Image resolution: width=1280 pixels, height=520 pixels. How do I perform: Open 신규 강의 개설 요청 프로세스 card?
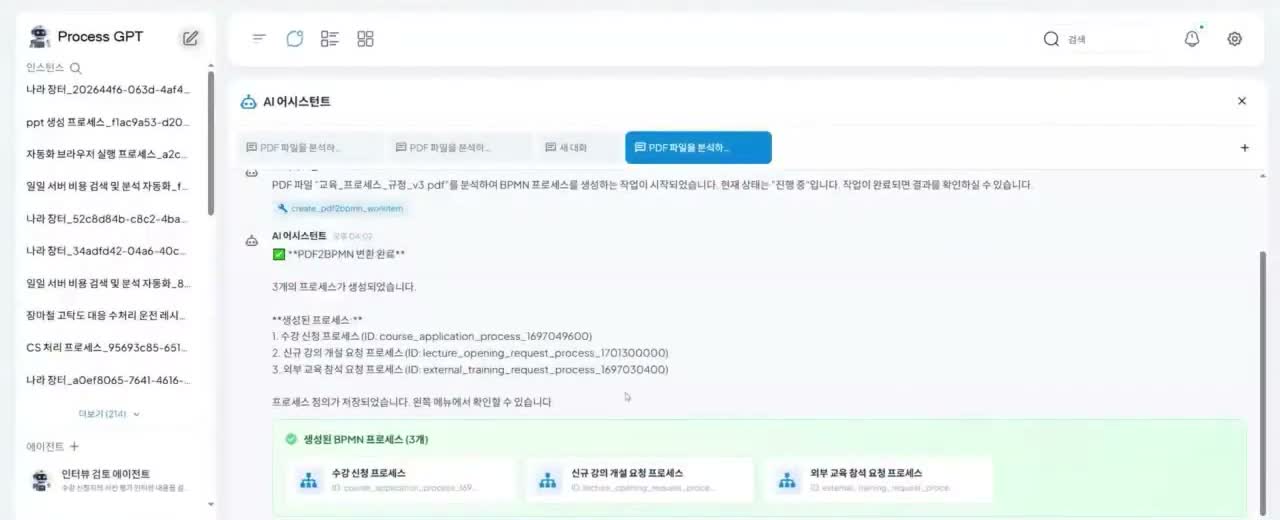coord(640,480)
